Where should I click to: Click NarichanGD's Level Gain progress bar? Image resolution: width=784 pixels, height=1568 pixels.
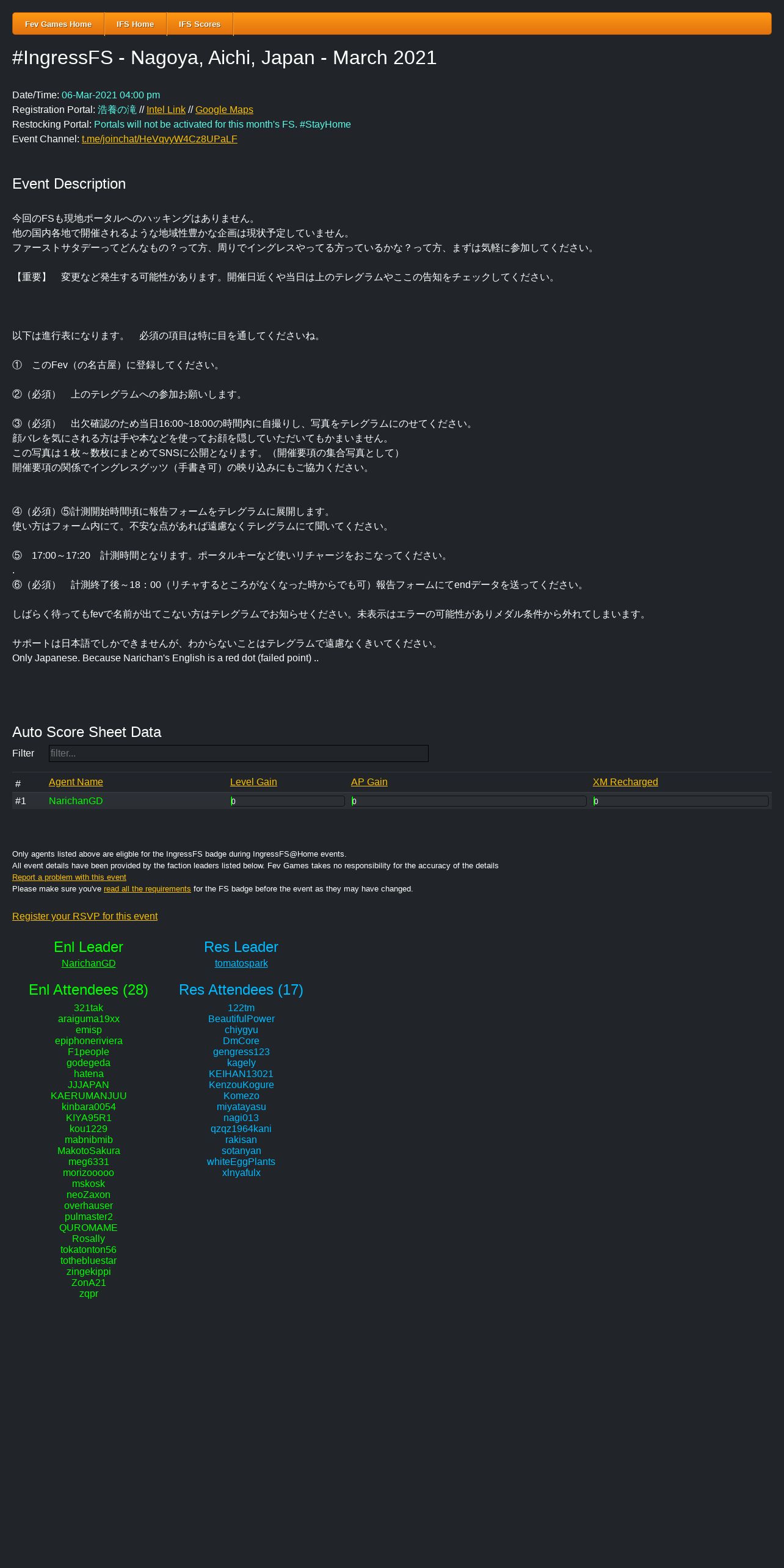click(288, 801)
